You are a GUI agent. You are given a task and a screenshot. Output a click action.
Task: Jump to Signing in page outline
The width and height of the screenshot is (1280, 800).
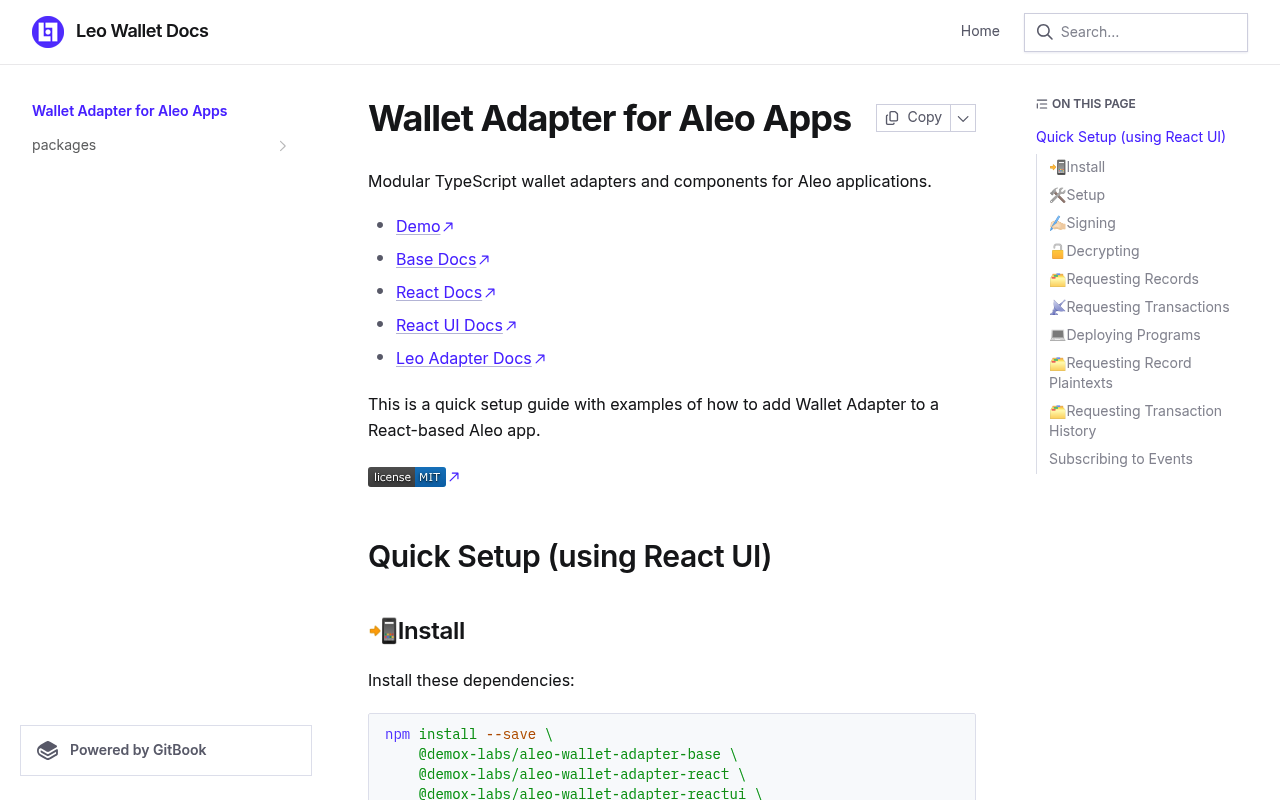pyautogui.click(x=1082, y=223)
